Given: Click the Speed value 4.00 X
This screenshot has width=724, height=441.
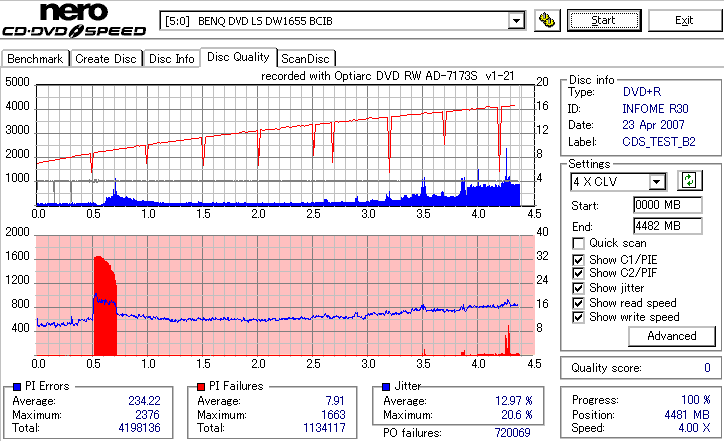Looking at the screenshot, I should pyautogui.click(x=694, y=428).
